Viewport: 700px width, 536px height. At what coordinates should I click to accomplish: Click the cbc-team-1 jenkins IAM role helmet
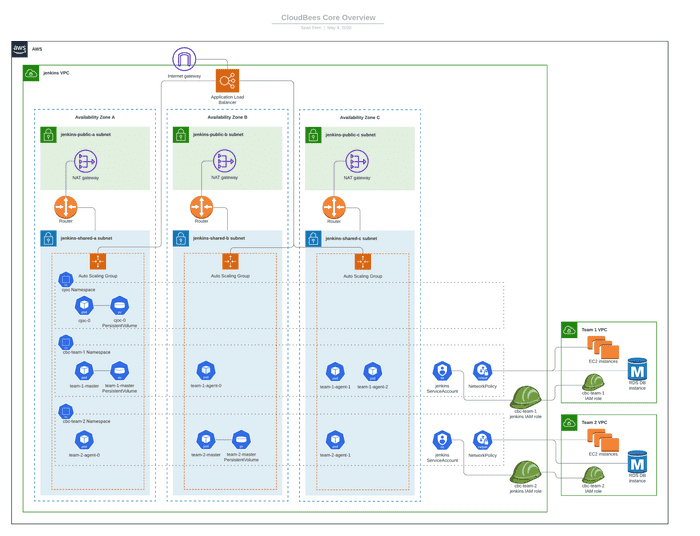coord(525,397)
